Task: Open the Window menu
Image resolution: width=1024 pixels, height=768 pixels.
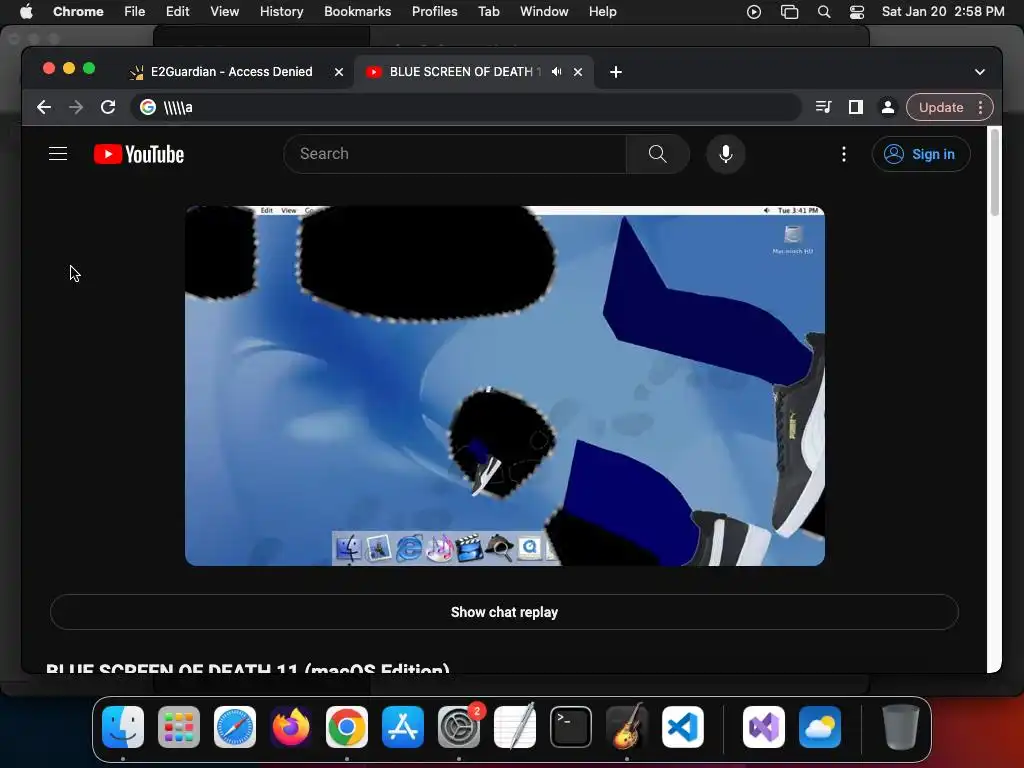Action: [x=544, y=12]
